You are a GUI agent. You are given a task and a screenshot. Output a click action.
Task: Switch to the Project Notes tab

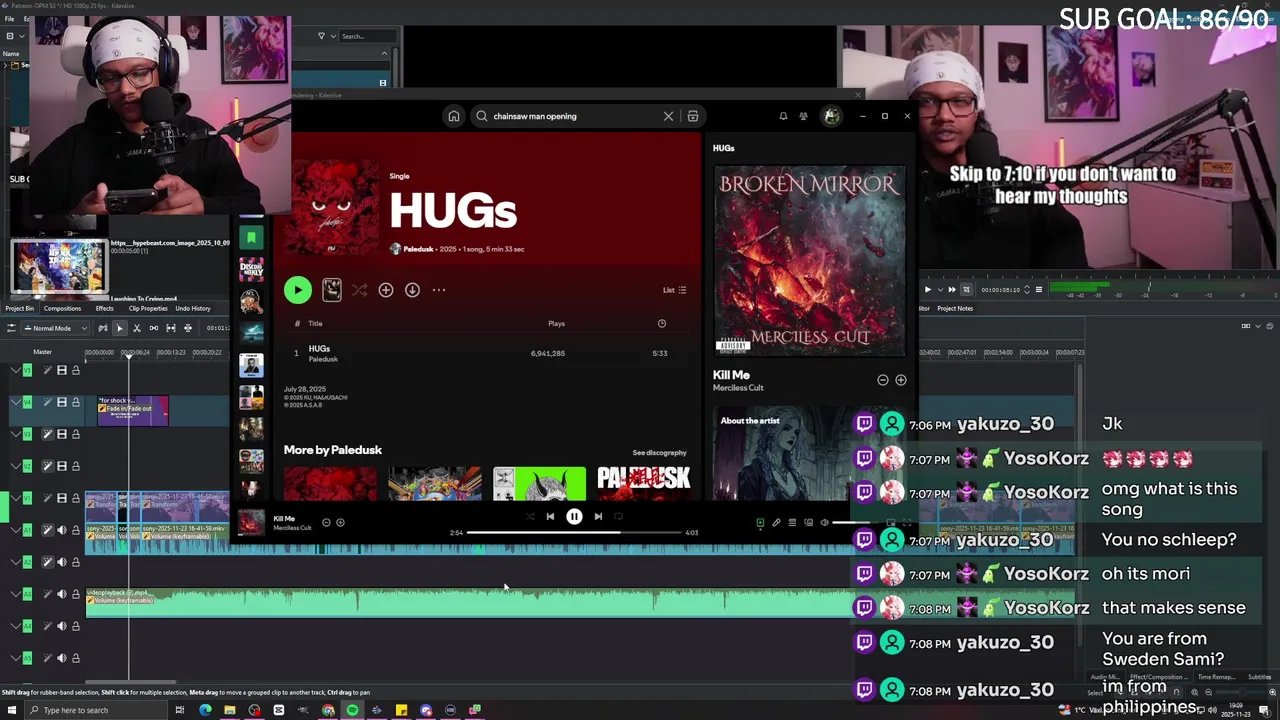point(955,308)
